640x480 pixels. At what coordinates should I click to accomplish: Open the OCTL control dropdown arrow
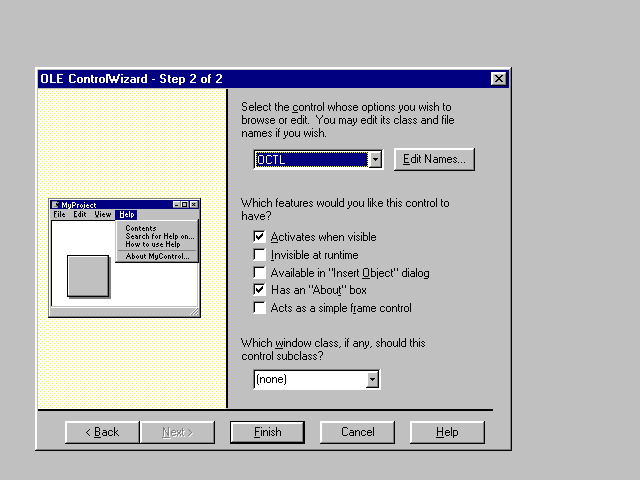click(x=375, y=160)
